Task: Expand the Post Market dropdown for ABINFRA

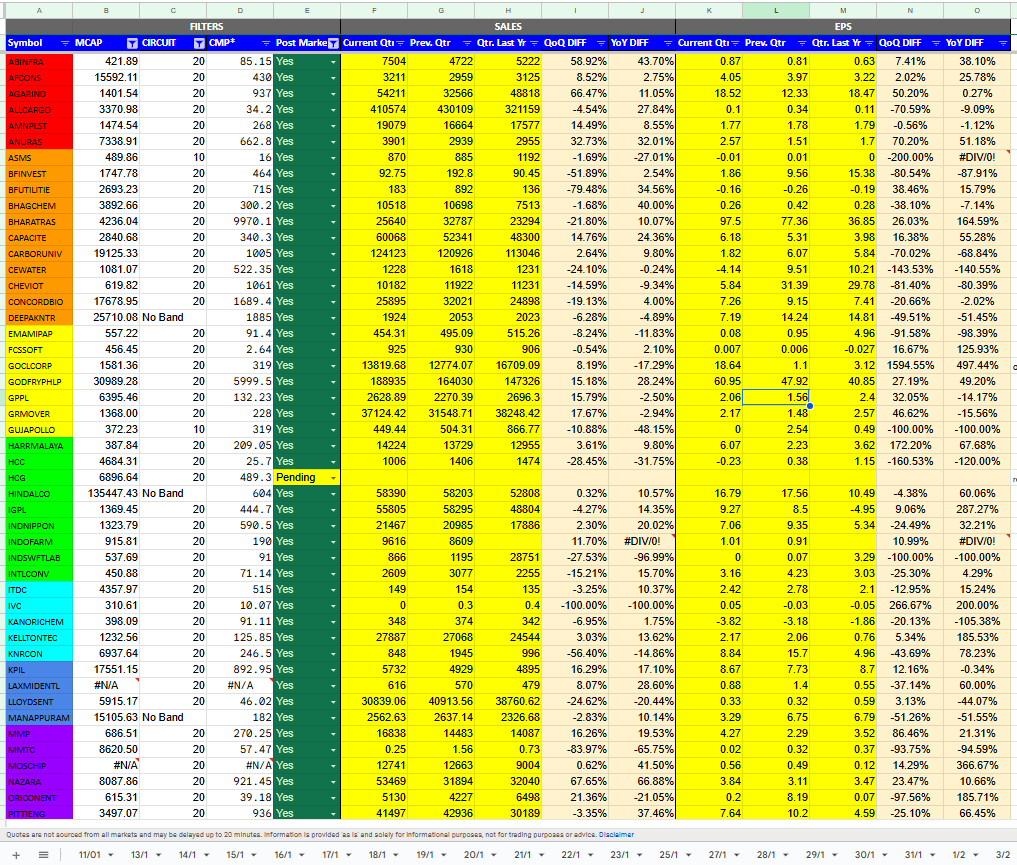Action: [333, 62]
